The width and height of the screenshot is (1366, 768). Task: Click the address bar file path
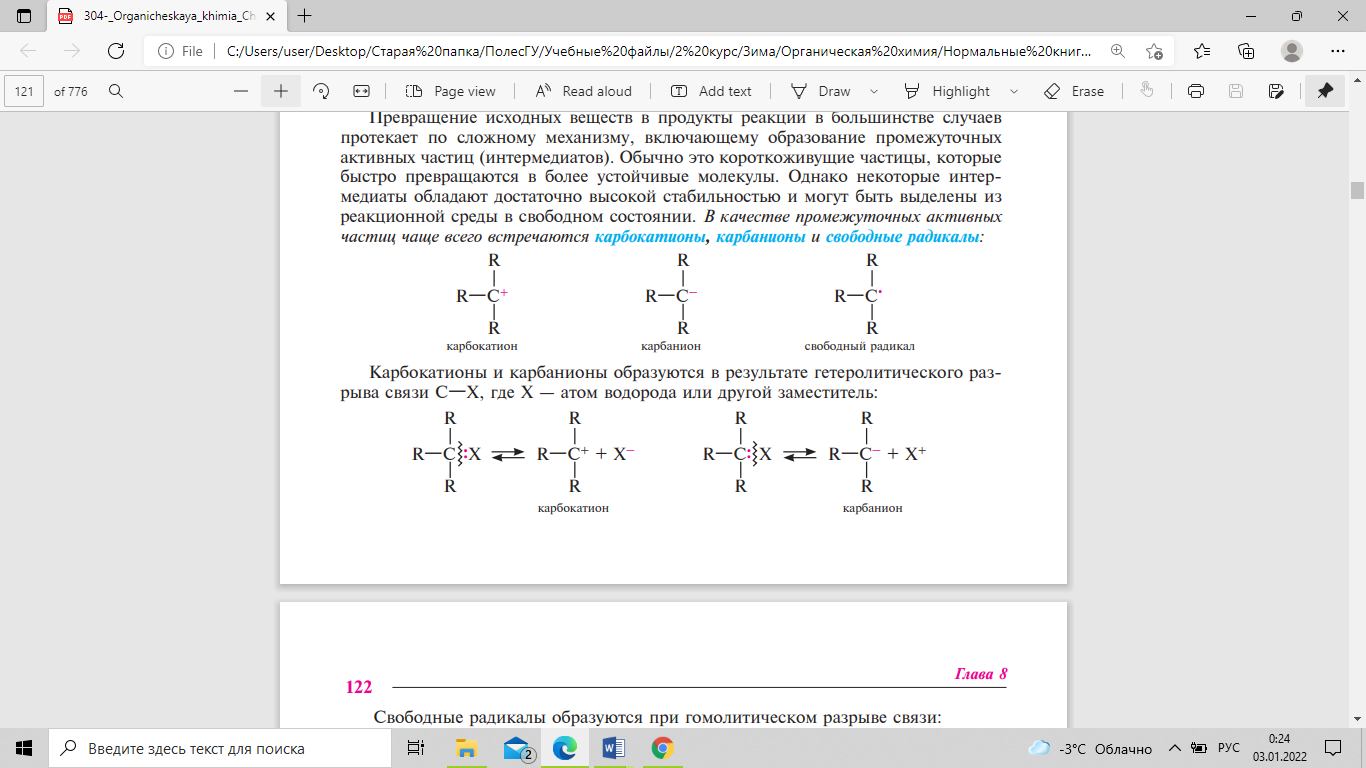coord(659,51)
